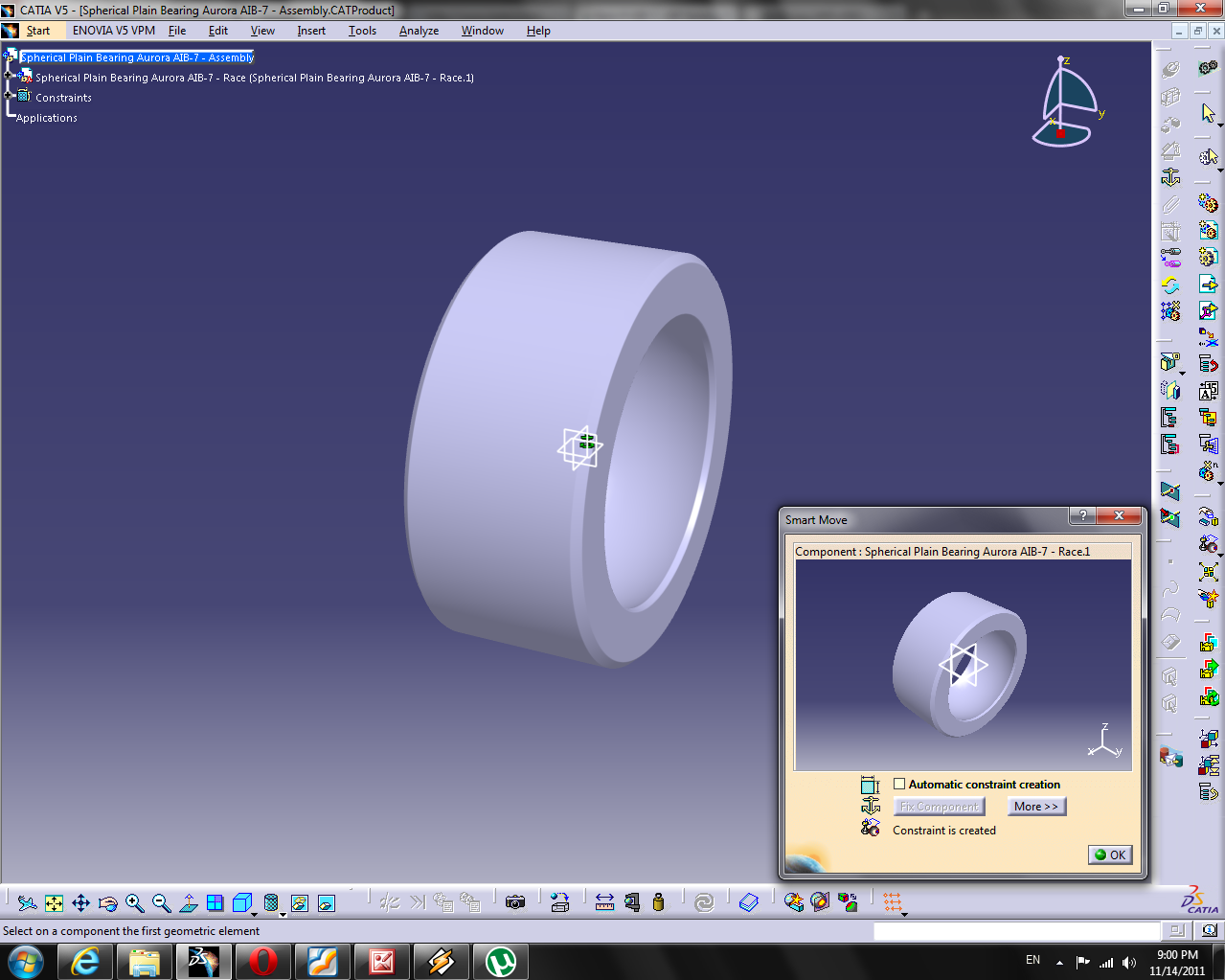Click the volume icon in system tray
The width and height of the screenshot is (1225, 980).
click(x=1129, y=962)
